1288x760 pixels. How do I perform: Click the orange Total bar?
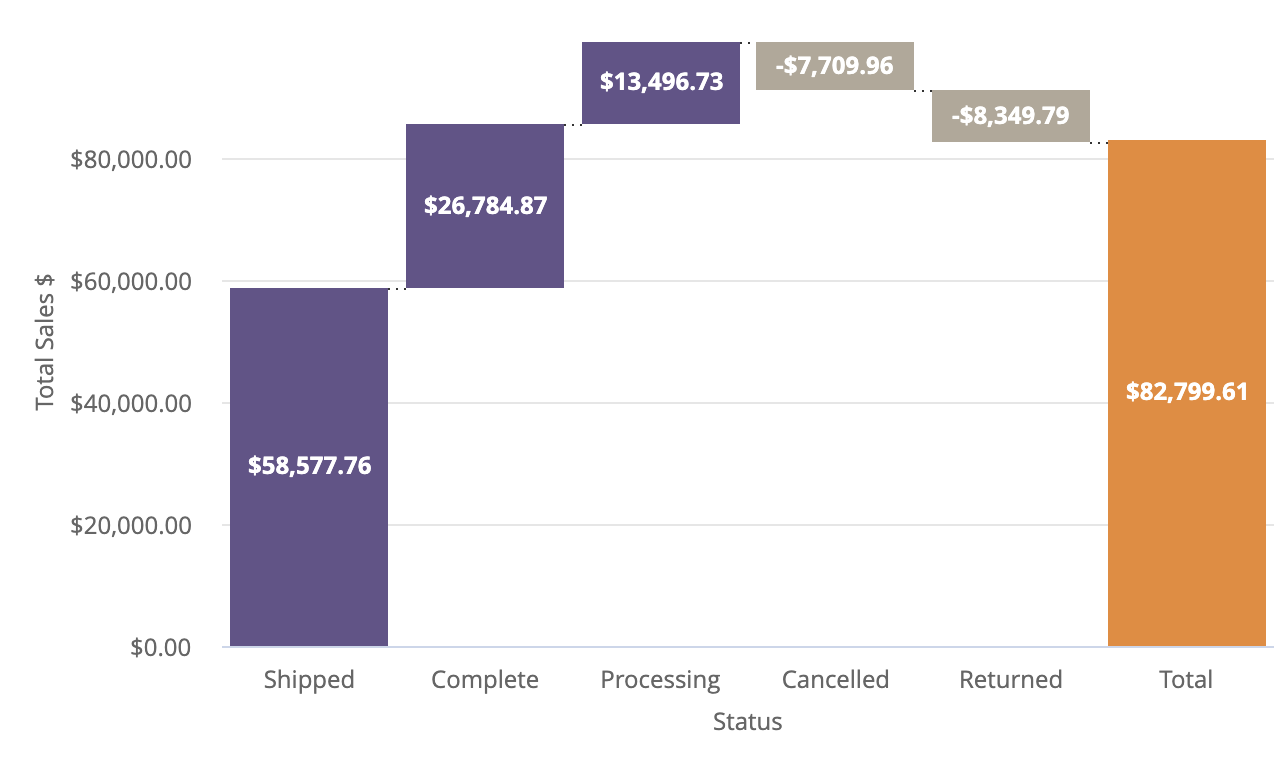(x=1187, y=500)
